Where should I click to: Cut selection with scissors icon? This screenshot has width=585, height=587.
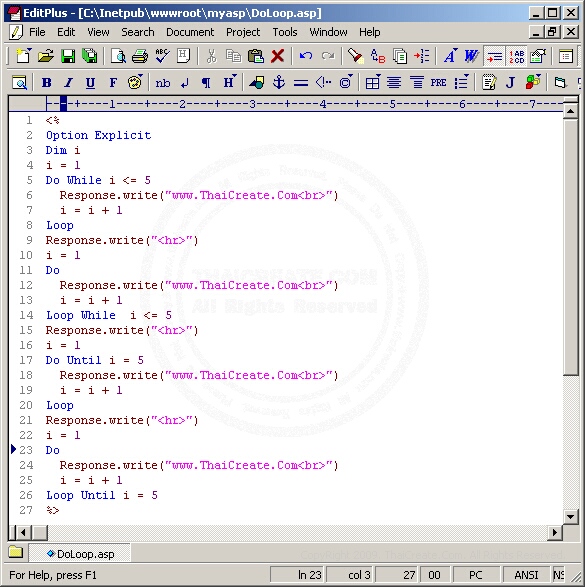pos(211,56)
